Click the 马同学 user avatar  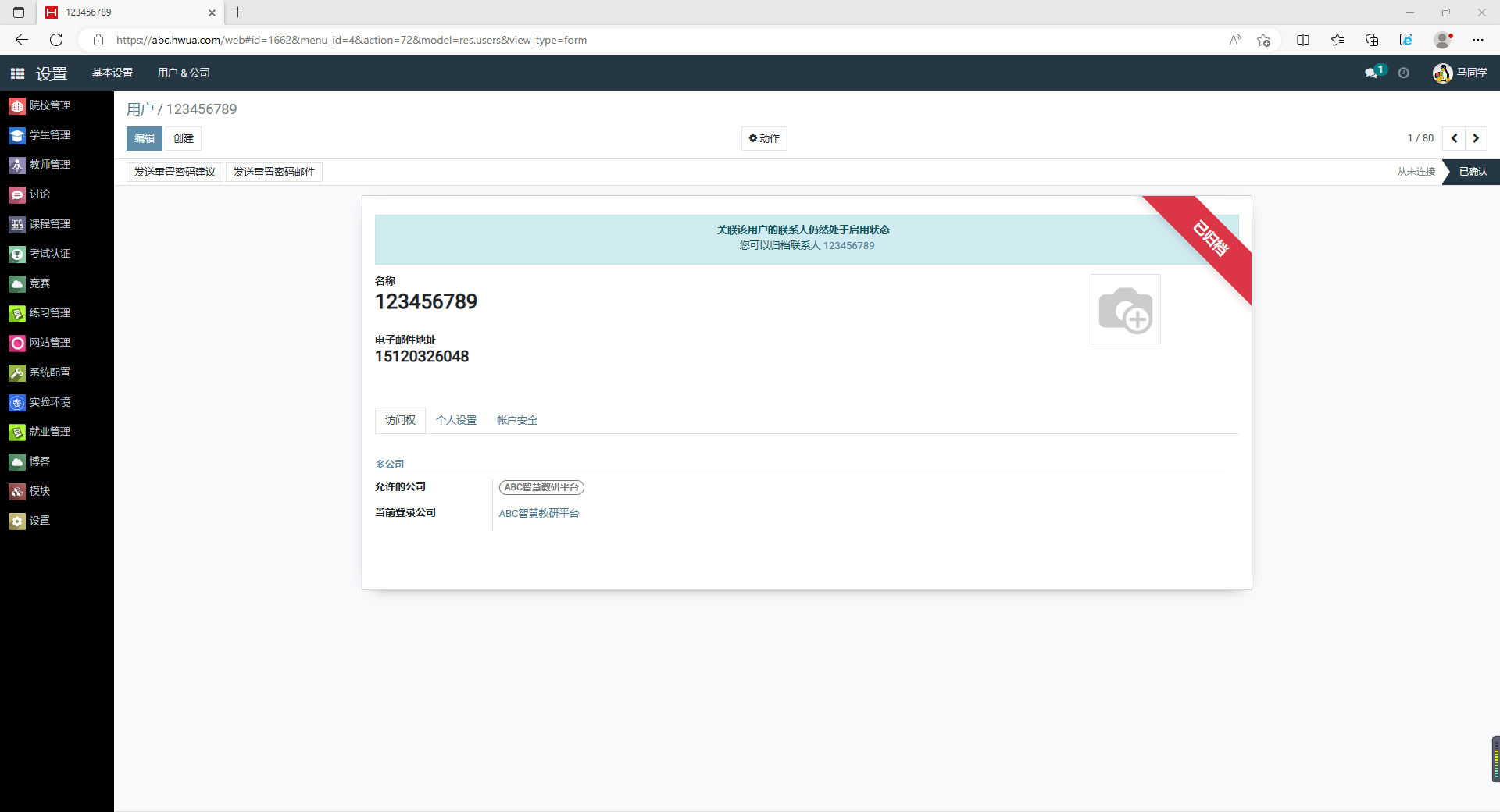(x=1442, y=73)
